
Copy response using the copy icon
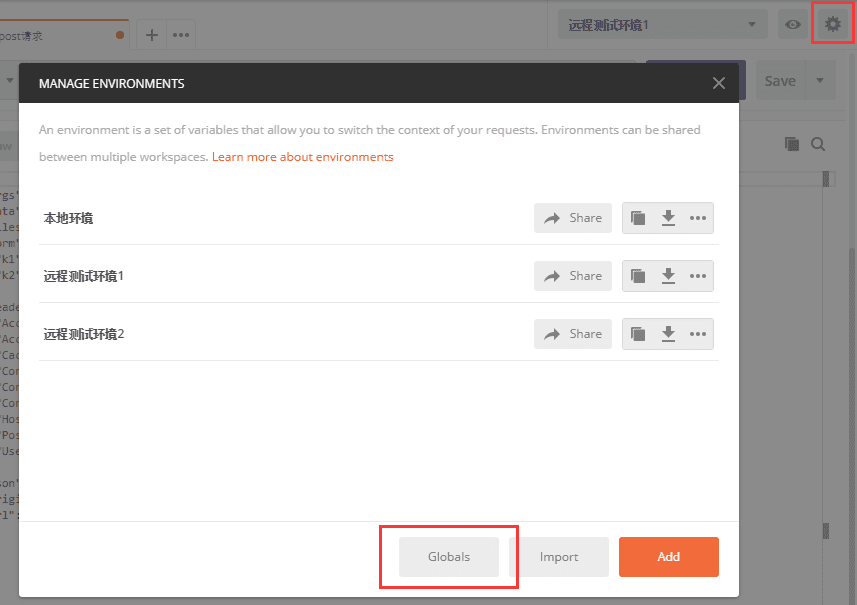(x=791, y=144)
